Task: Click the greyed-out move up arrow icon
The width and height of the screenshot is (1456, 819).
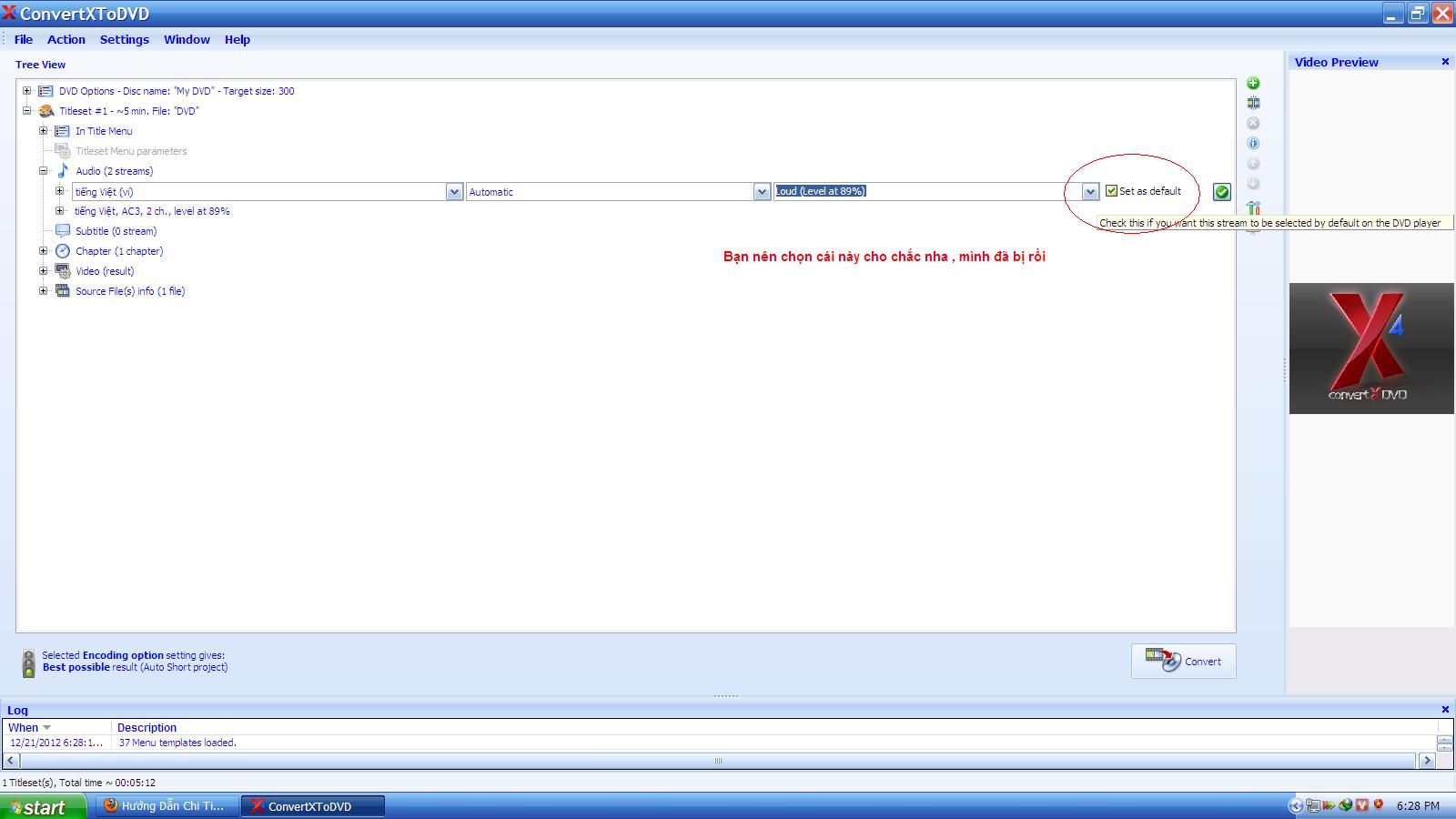Action: tap(1253, 163)
